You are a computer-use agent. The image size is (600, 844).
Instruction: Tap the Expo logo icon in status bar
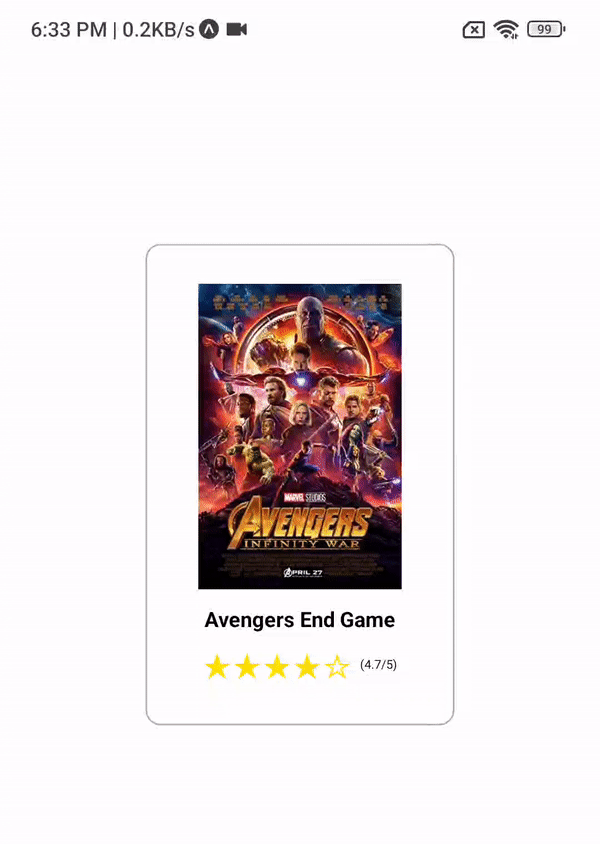pyautogui.click(x=209, y=29)
